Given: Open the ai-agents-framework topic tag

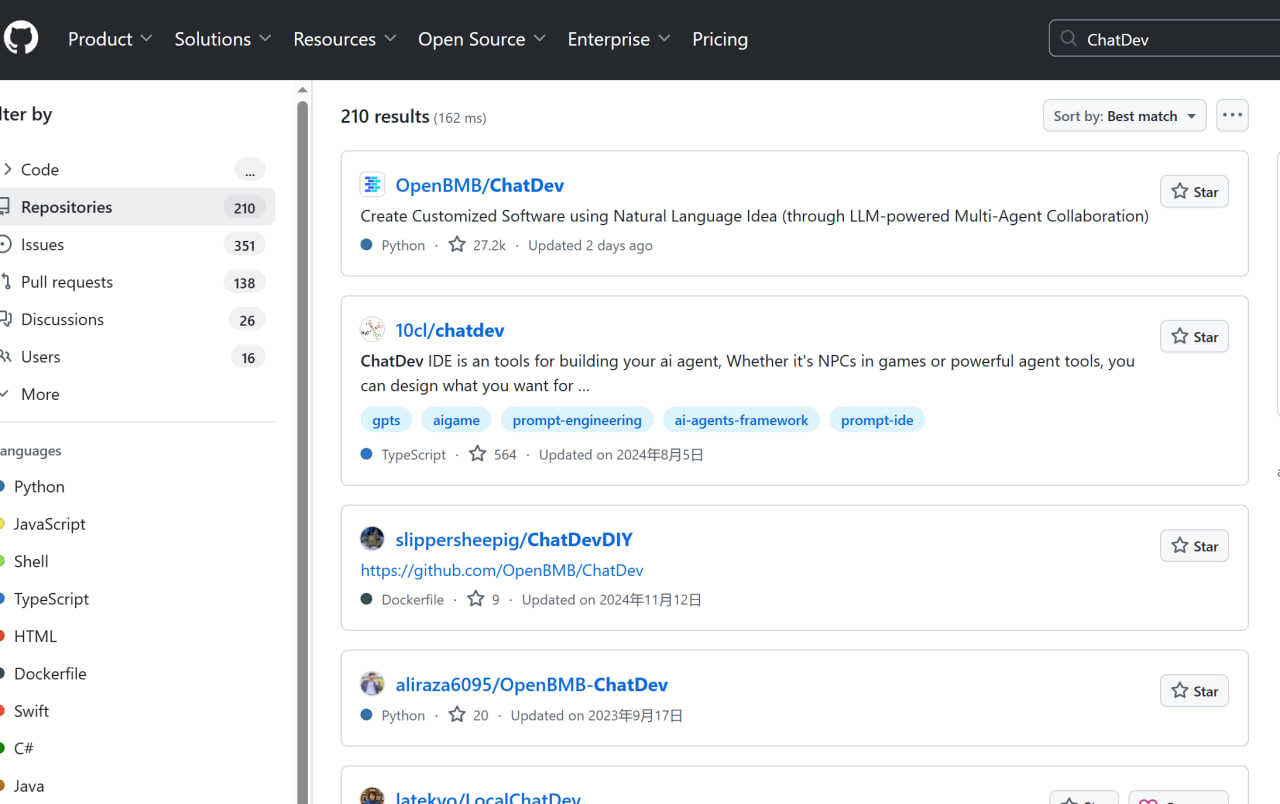Looking at the screenshot, I should (741, 420).
